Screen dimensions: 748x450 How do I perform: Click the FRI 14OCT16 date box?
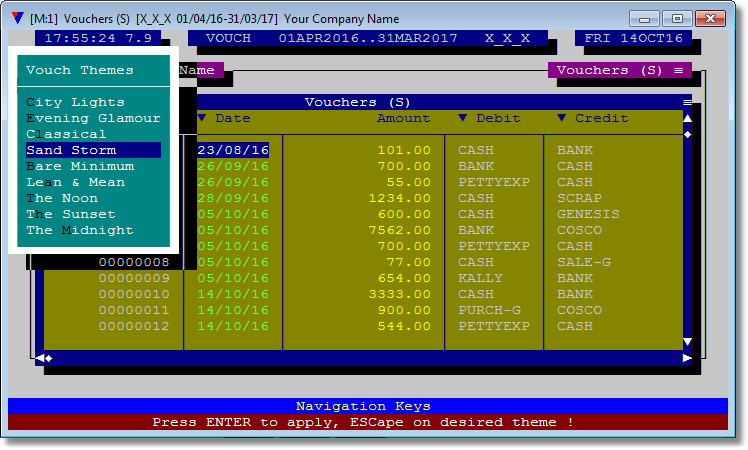(x=634, y=38)
